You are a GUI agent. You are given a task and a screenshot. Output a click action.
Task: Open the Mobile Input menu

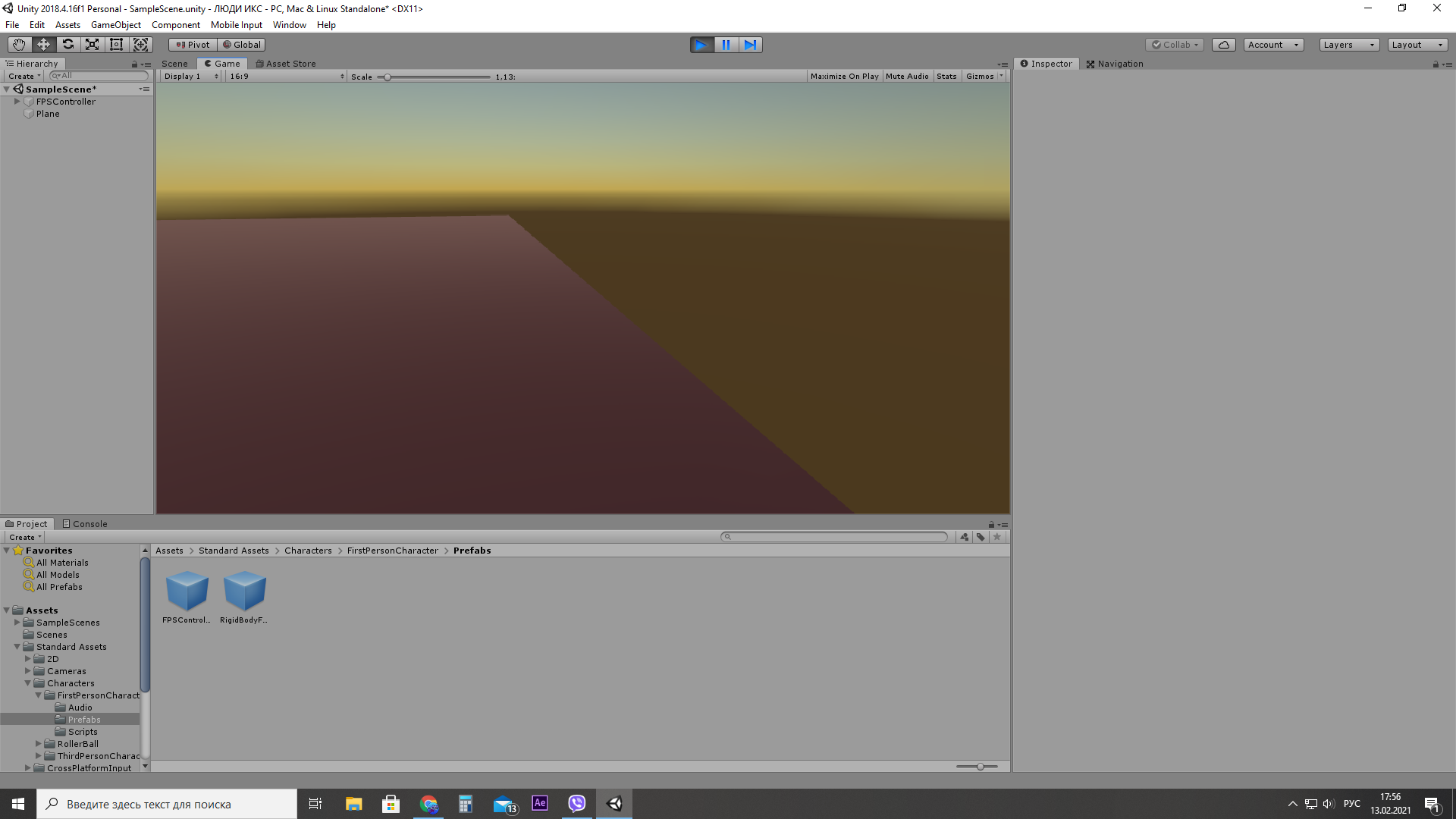coord(237,25)
